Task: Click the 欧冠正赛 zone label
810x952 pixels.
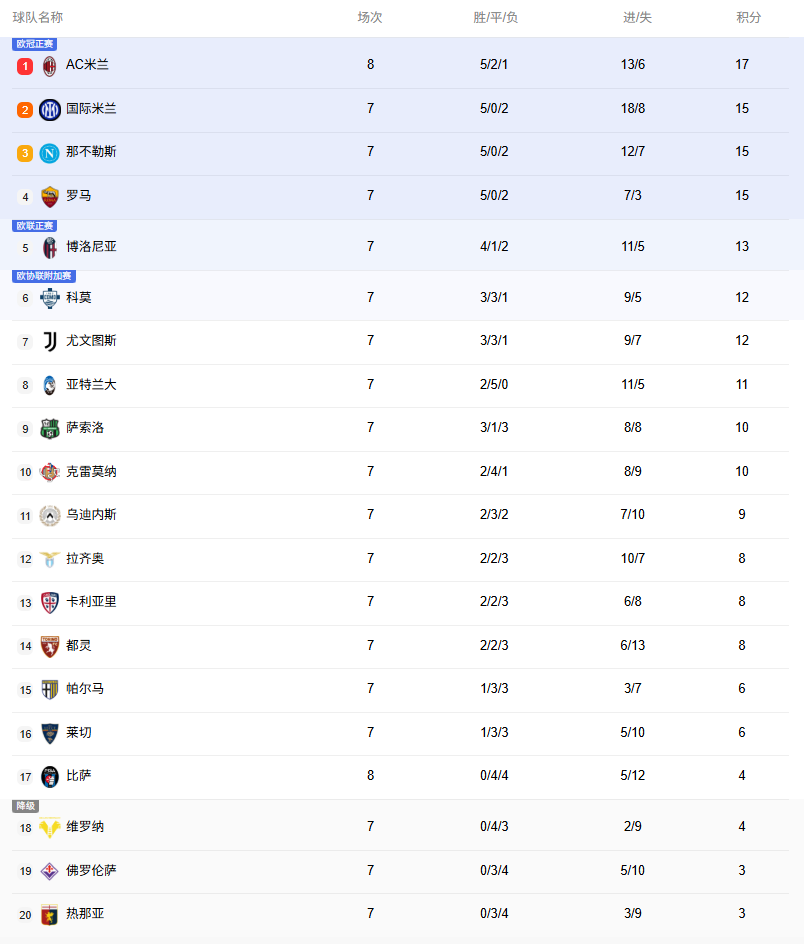Action: pyautogui.click(x=35, y=44)
